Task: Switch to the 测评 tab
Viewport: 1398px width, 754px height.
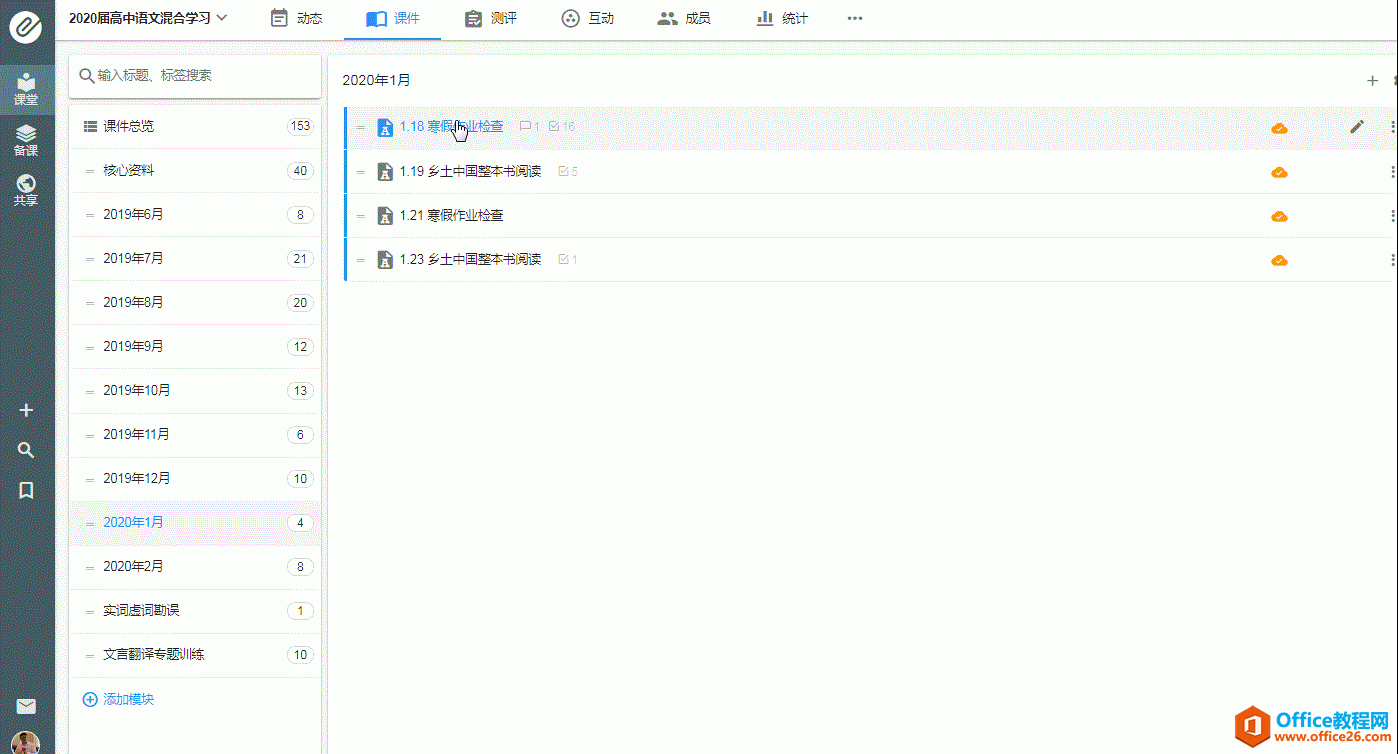Action: pos(491,18)
